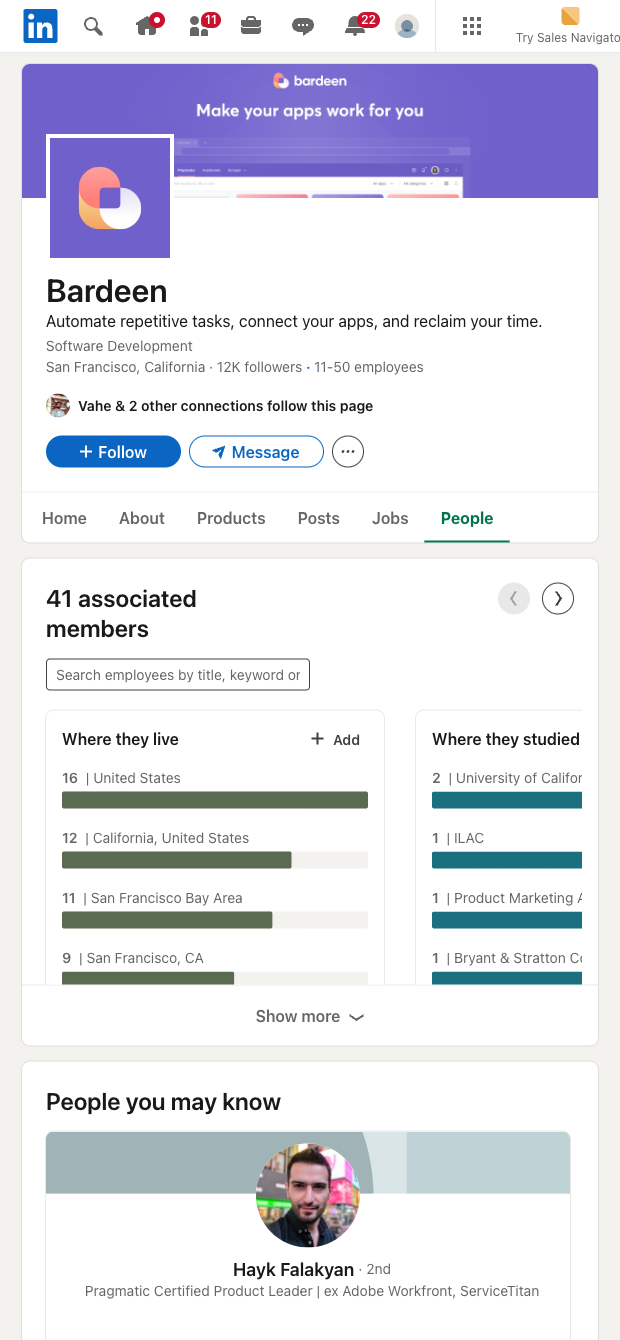This screenshot has width=620, height=1340.
Task: Expand Show more insights
Action: tap(310, 1016)
